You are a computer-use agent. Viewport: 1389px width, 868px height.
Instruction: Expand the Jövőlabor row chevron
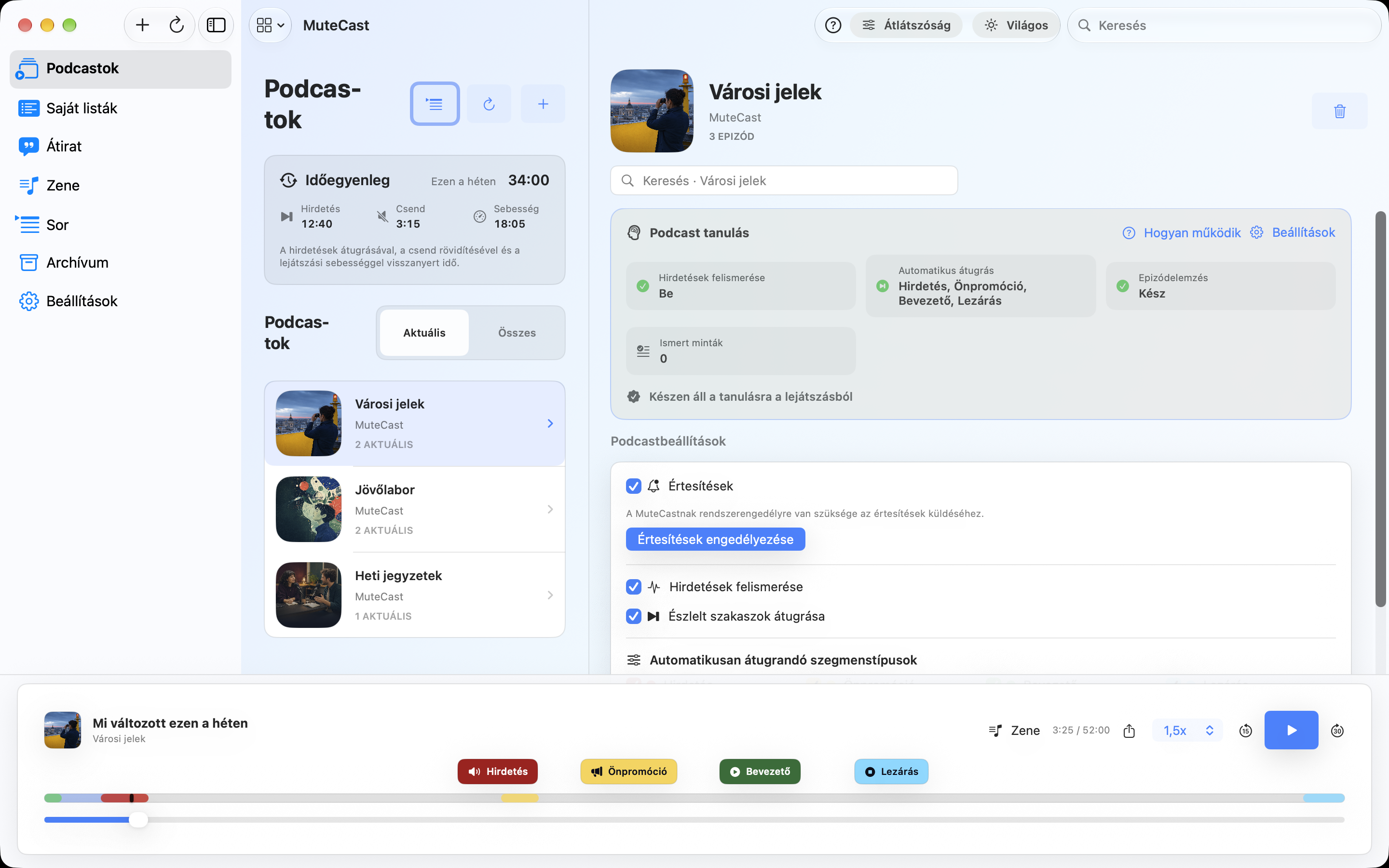coord(550,509)
